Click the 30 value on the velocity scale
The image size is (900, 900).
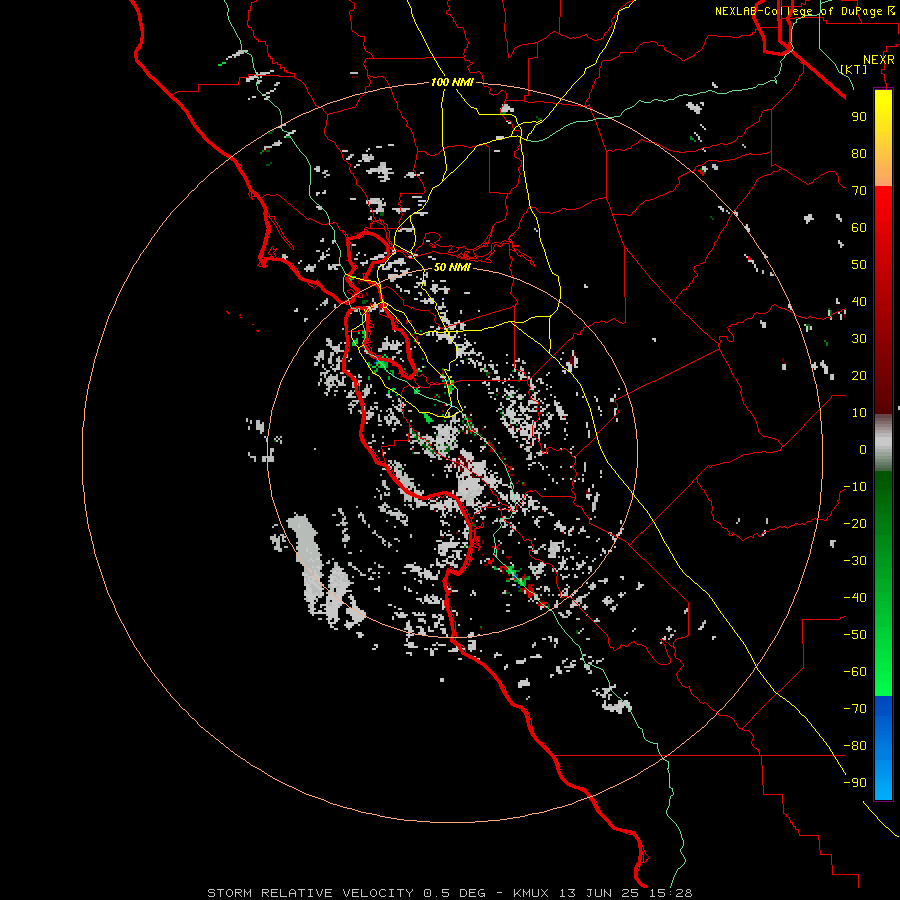tap(859, 339)
